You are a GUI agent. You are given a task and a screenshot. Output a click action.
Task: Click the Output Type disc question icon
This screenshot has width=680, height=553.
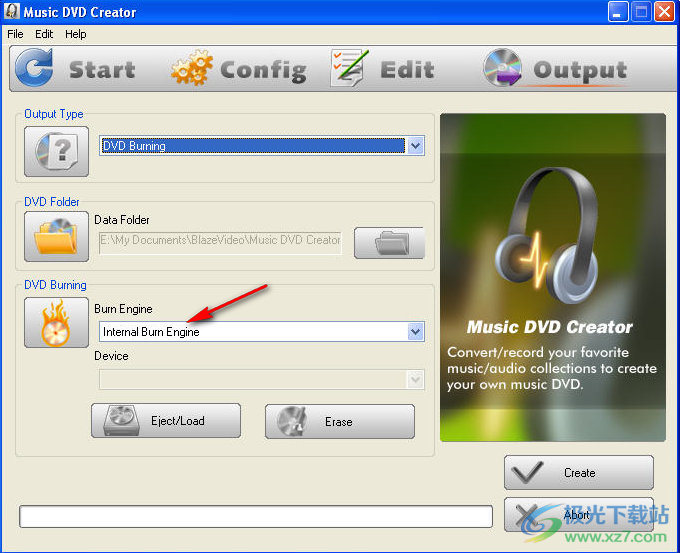[x=56, y=151]
